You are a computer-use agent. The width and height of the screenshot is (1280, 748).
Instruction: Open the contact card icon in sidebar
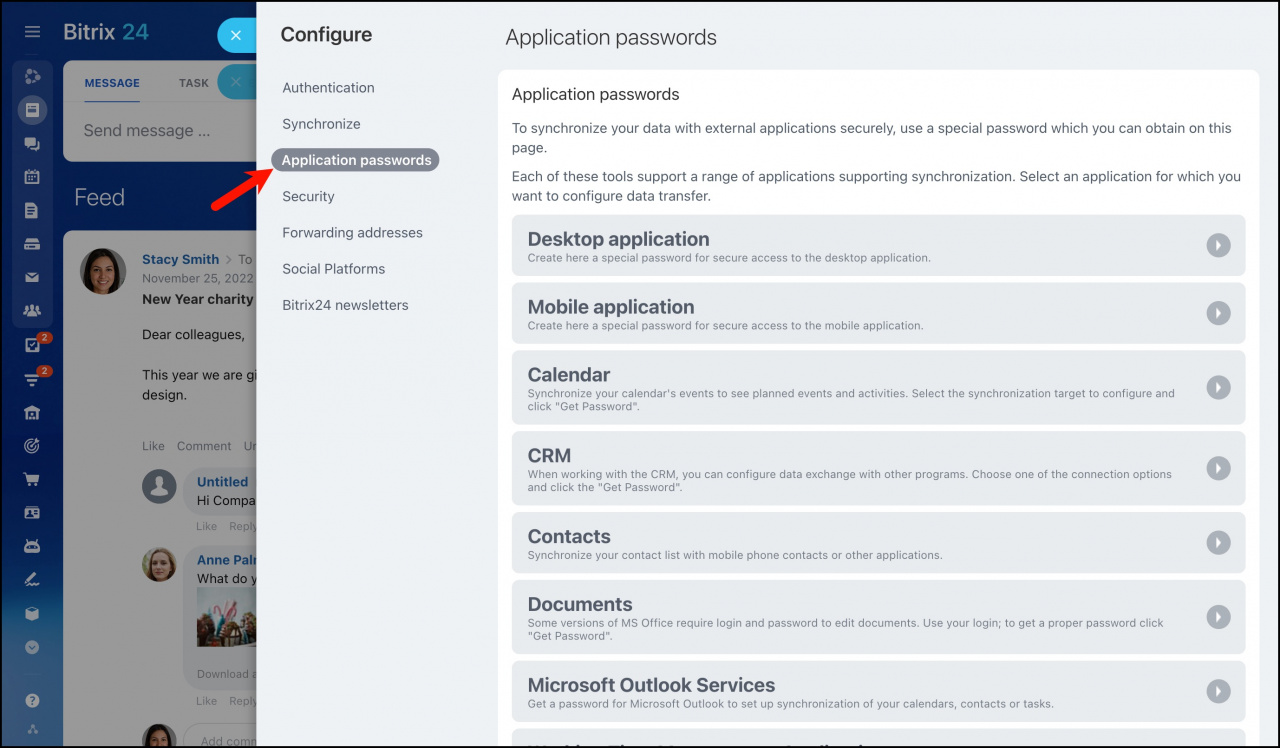32,513
